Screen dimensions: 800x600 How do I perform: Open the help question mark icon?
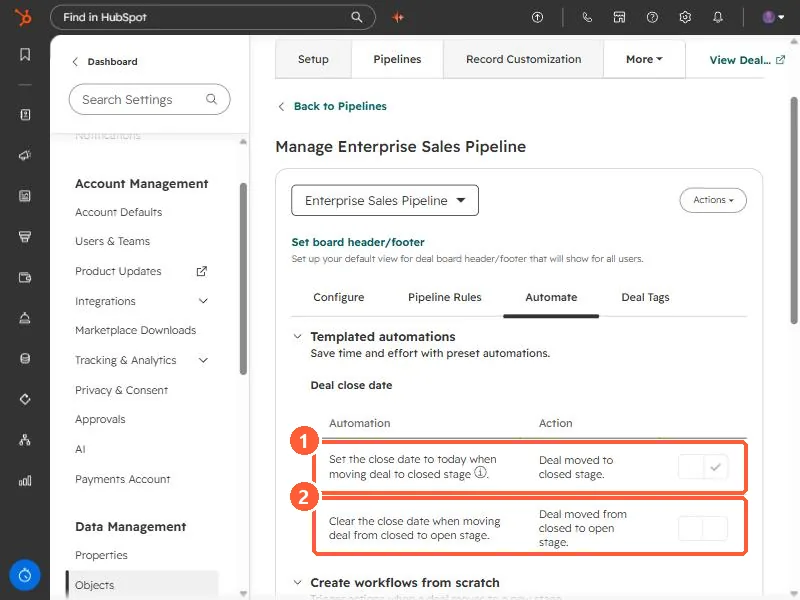pos(652,17)
